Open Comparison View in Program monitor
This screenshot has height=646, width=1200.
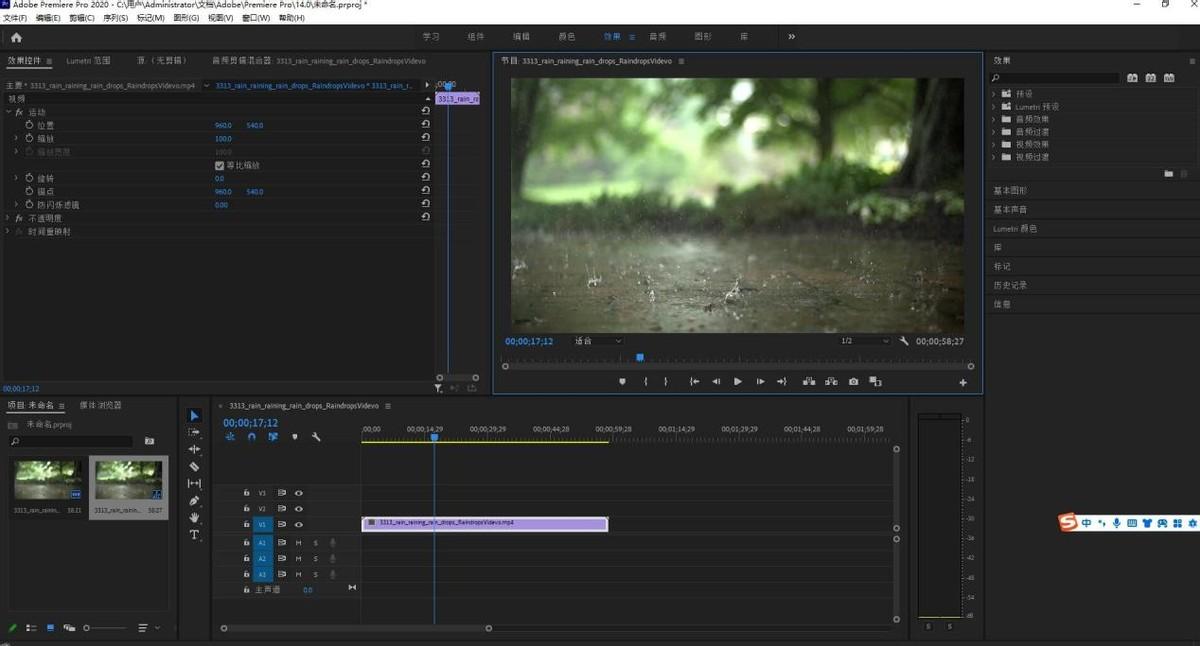pos(875,381)
